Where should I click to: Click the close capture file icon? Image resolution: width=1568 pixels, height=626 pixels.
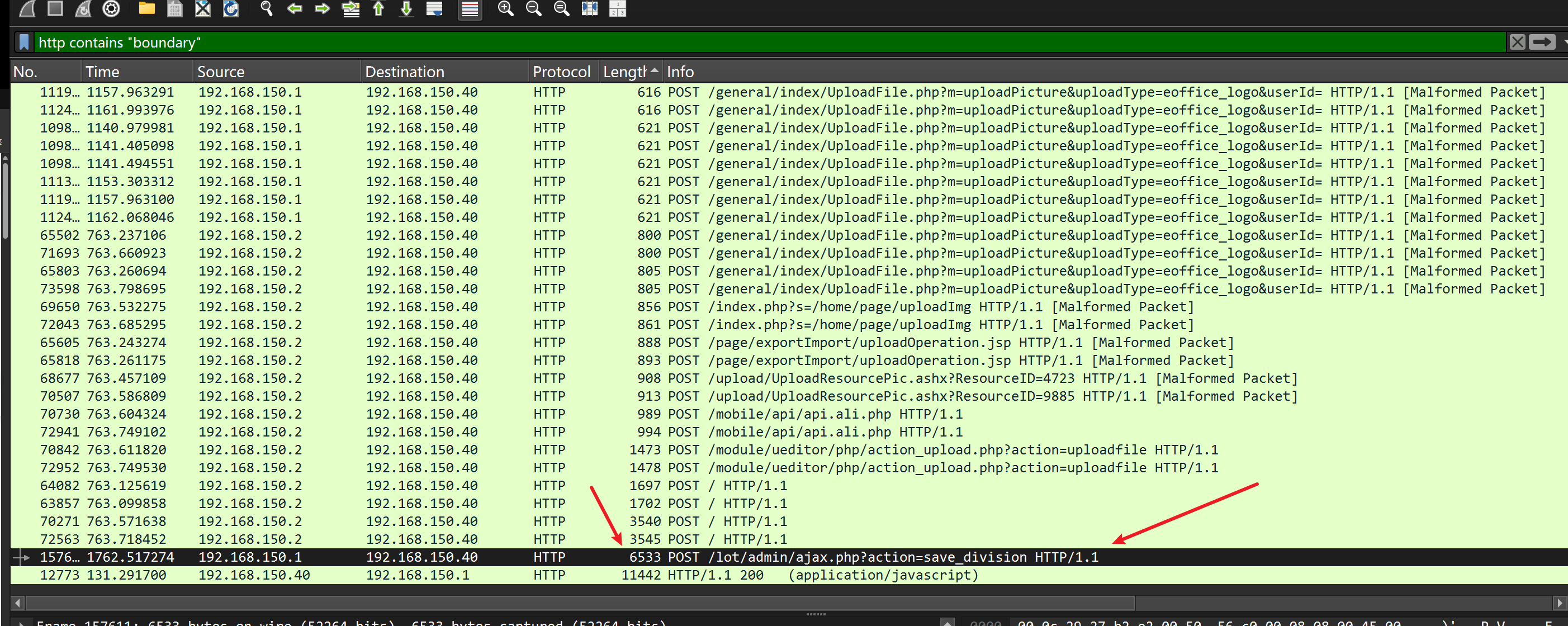[x=203, y=8]
